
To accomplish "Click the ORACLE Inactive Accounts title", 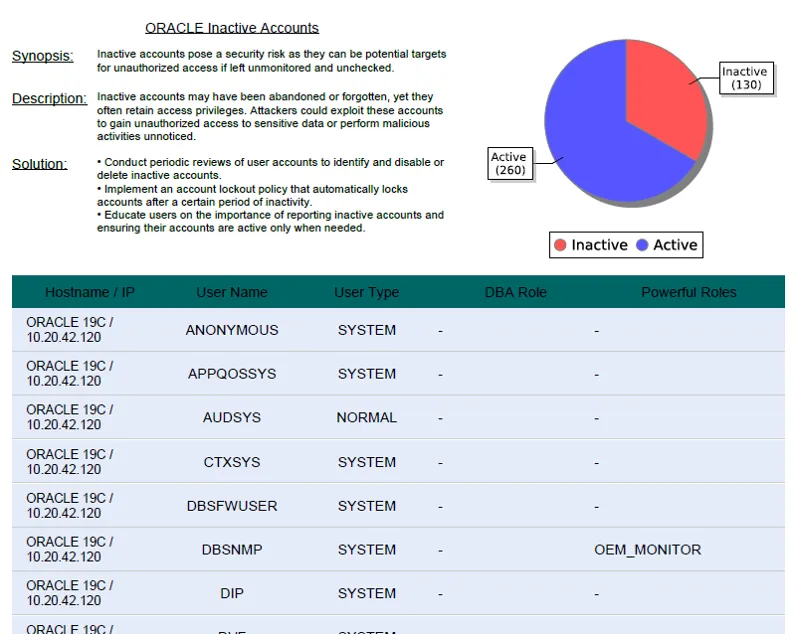I will pos(232,28).
